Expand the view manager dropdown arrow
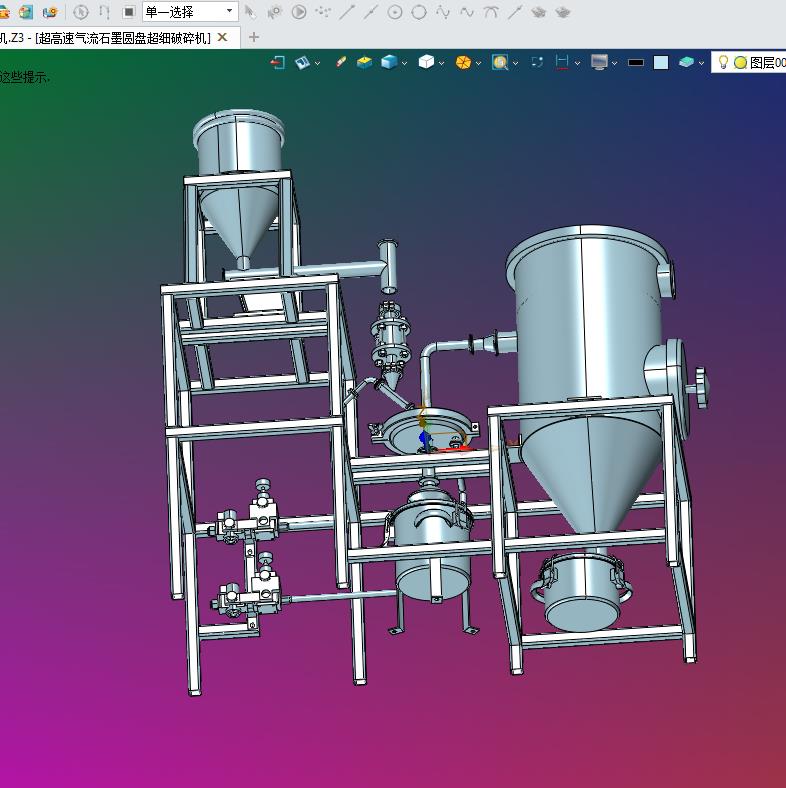The width and height of the screenshot is (786, 788). 317,63
